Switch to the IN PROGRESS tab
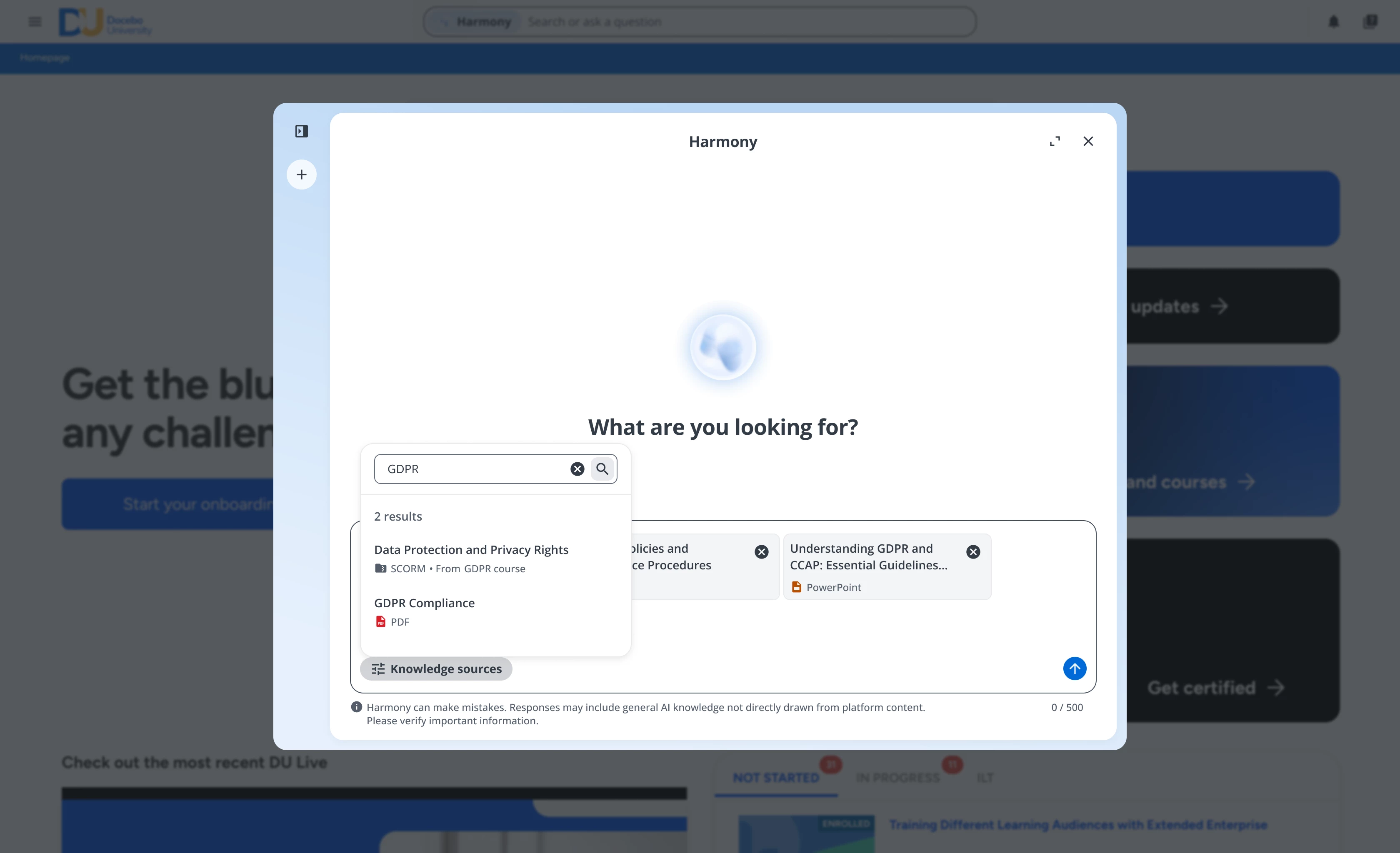The image size is (1400, 853). tap(897, 778)
